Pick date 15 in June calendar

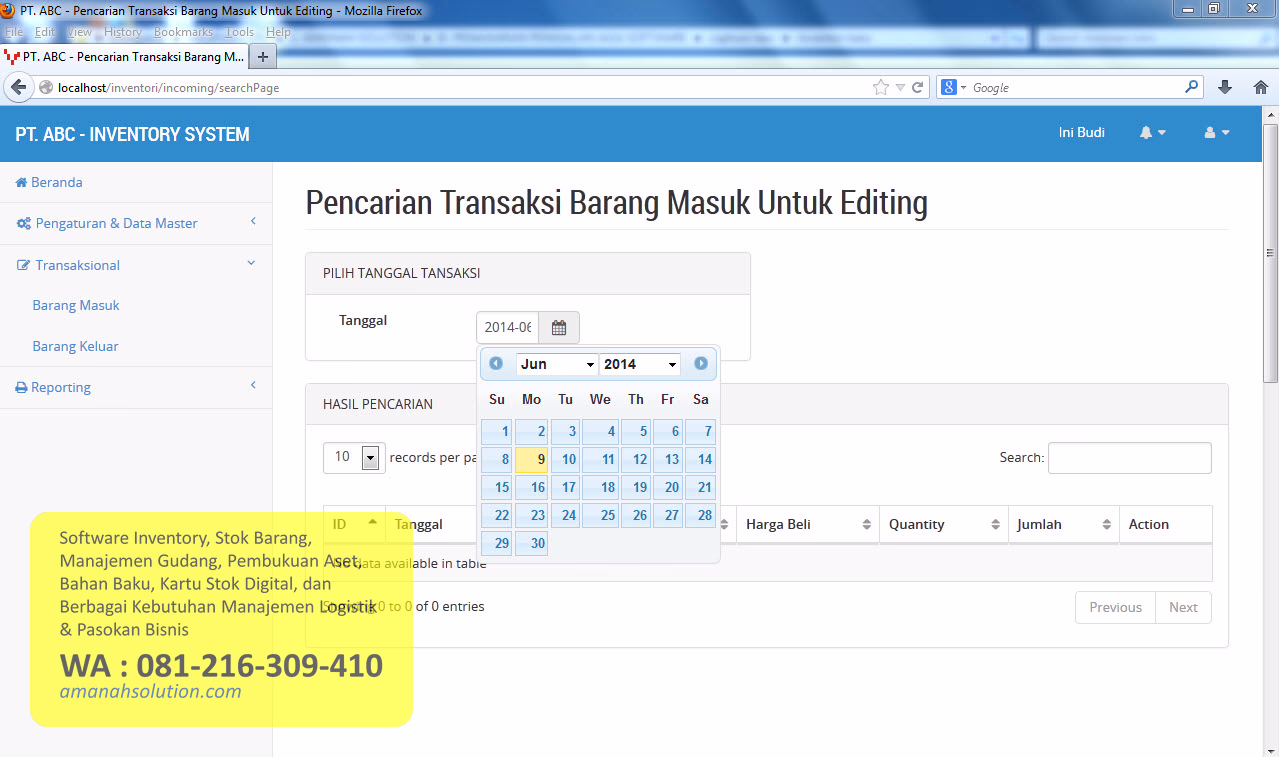click(497, 488)
